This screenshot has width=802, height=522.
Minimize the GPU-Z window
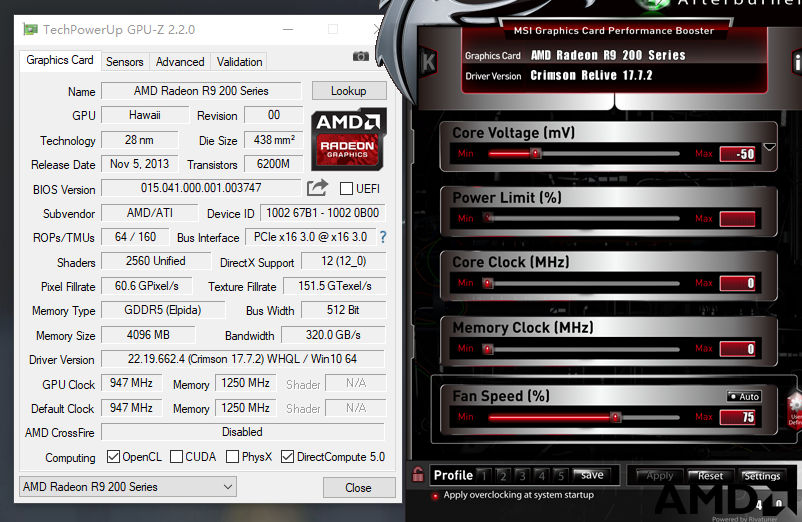(x=288, y=29)
